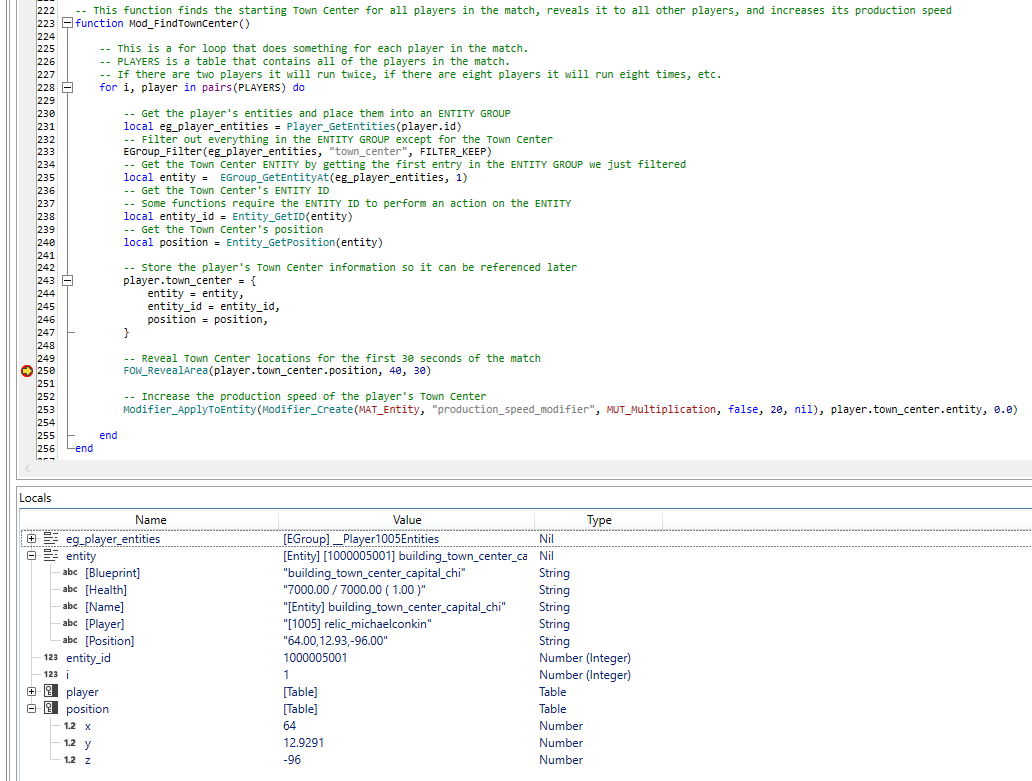This screenshot has width=1032, height=781.
Task: Click the abc string icon beside [Position]
Action: 70,640
